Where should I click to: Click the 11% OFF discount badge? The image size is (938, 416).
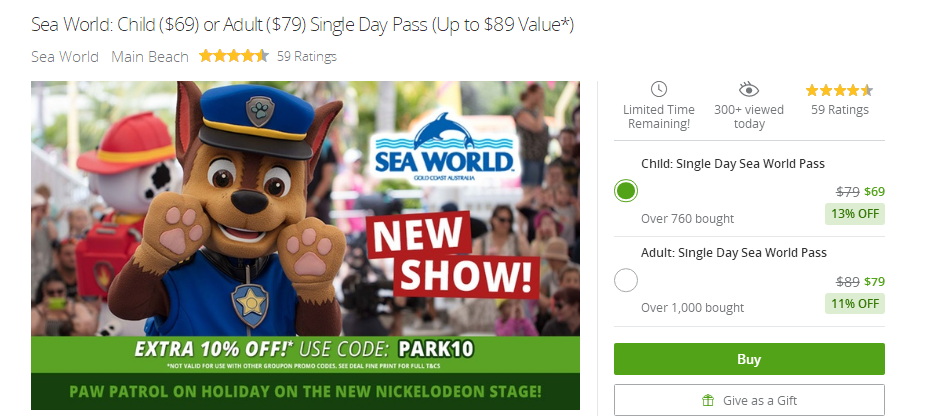tap(855, 303)
